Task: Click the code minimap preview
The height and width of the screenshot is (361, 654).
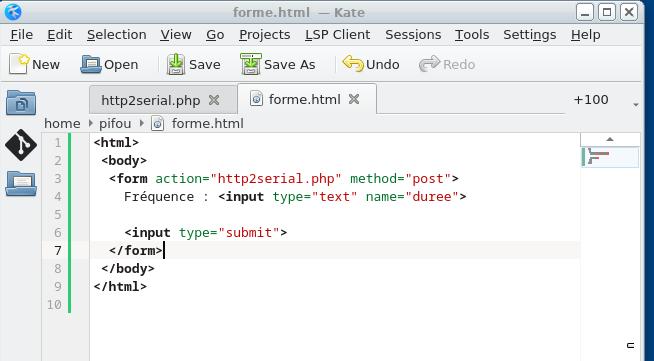Action: (x=610, y=157)
